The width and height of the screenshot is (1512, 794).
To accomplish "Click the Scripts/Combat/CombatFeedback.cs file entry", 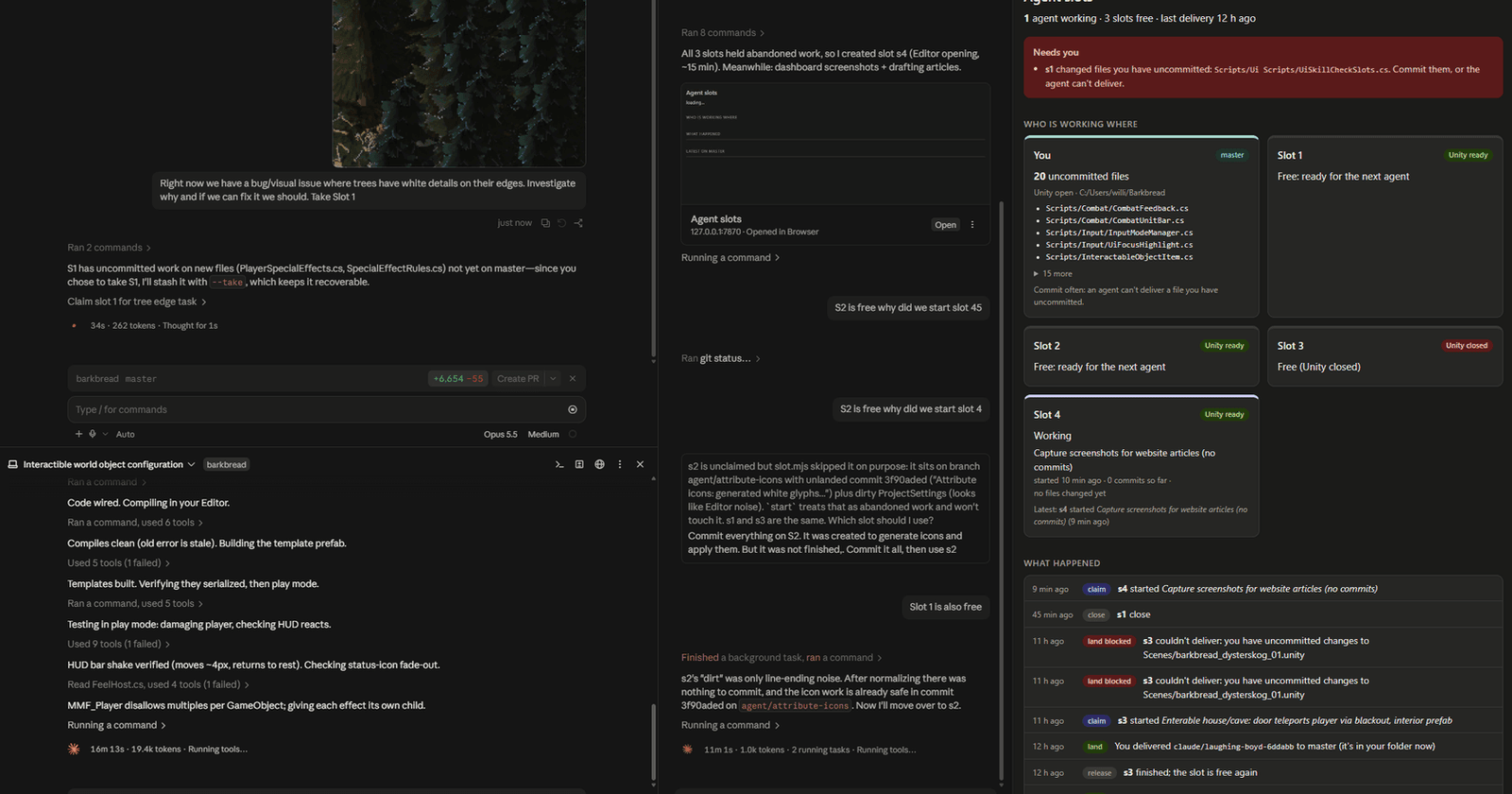I will [1116, 208].
